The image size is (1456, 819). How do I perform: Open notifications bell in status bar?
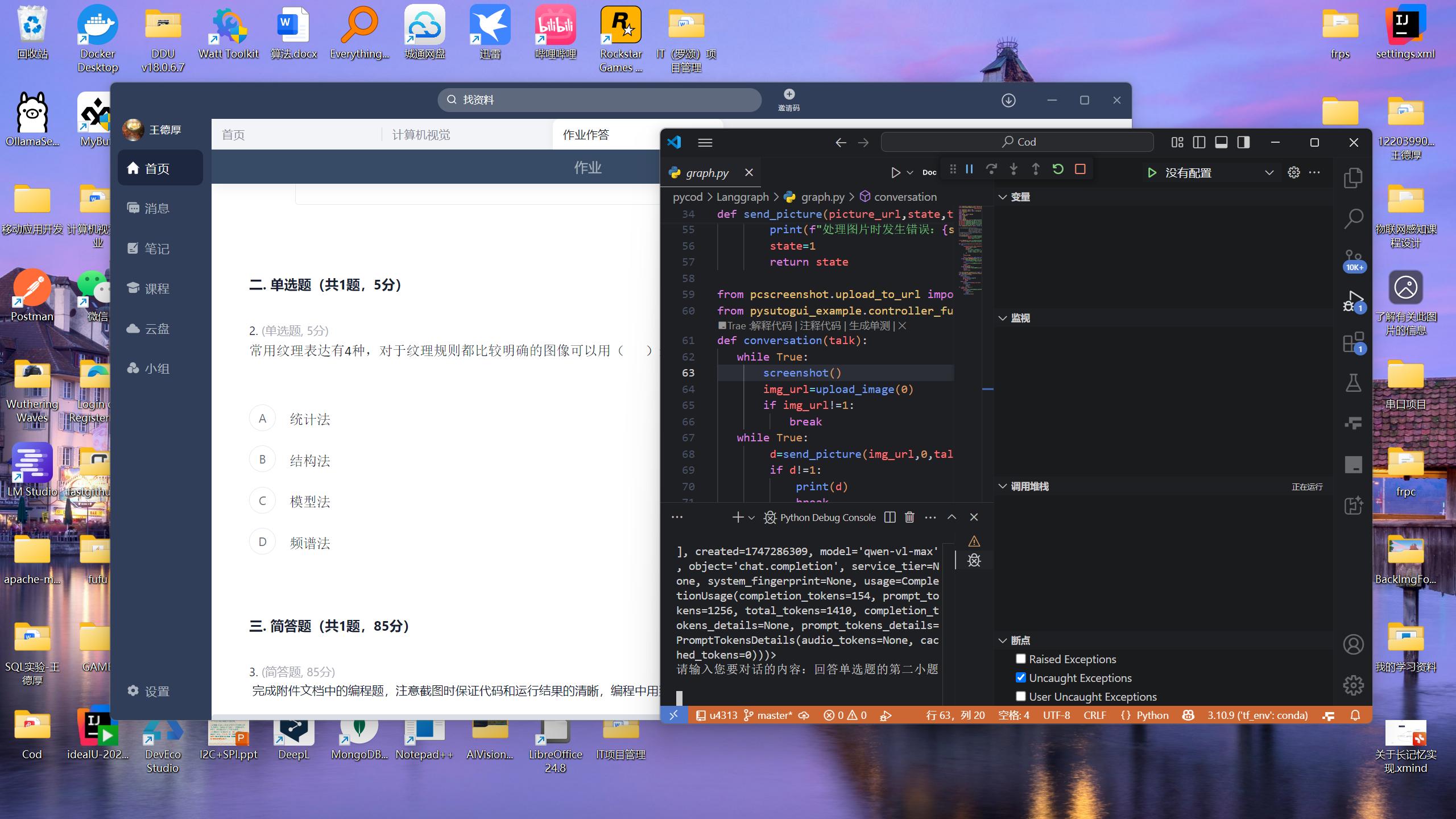(1355, 715)
